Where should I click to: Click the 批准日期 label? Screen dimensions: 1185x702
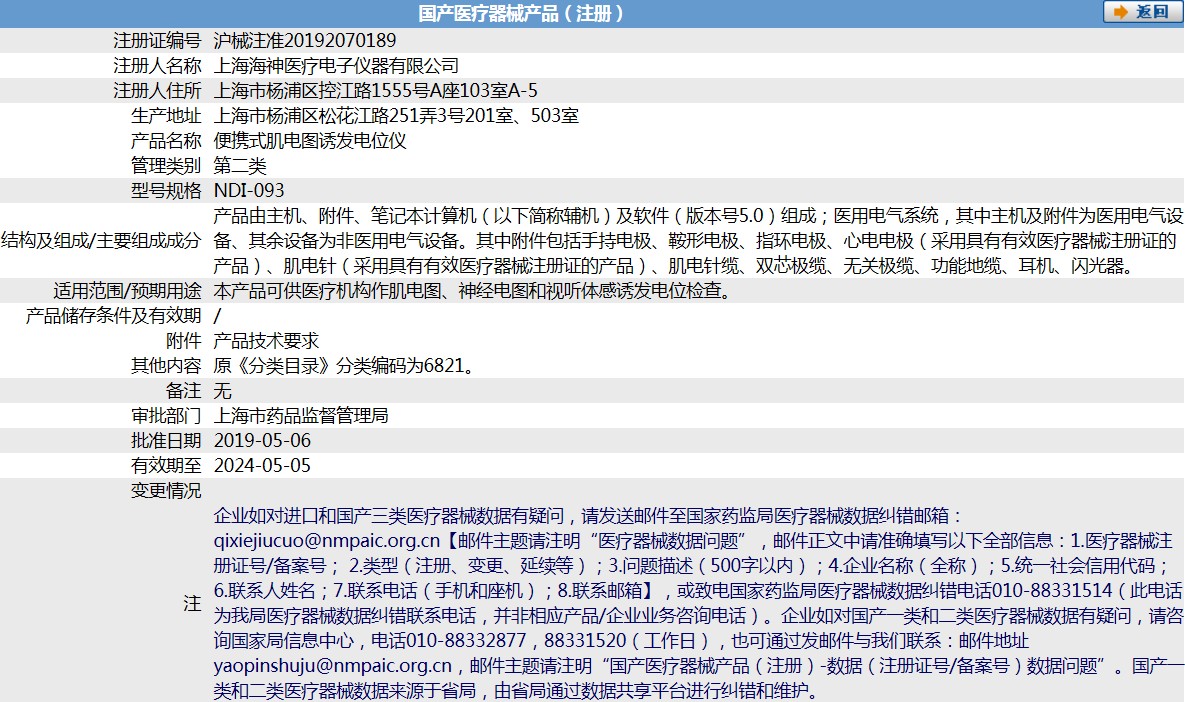[166, 440]
